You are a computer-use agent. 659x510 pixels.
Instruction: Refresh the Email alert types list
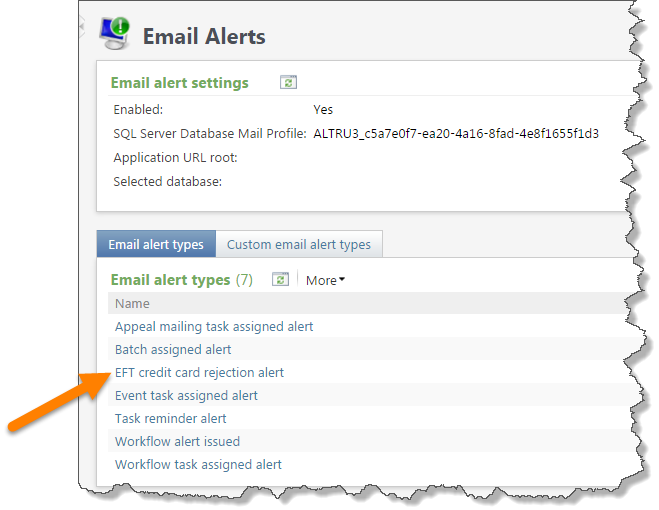click(x=280, y=279)
